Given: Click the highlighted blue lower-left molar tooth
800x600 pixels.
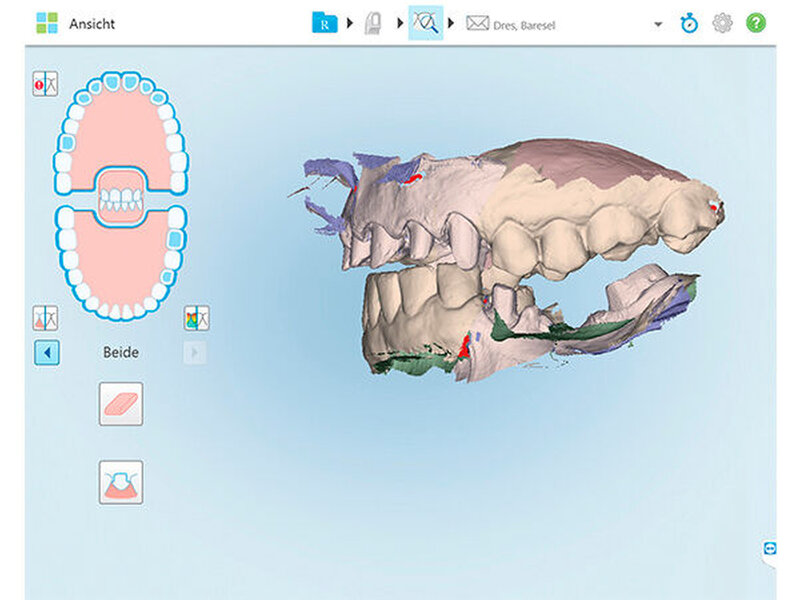Looking at the screenshot, I should point(175,239).
